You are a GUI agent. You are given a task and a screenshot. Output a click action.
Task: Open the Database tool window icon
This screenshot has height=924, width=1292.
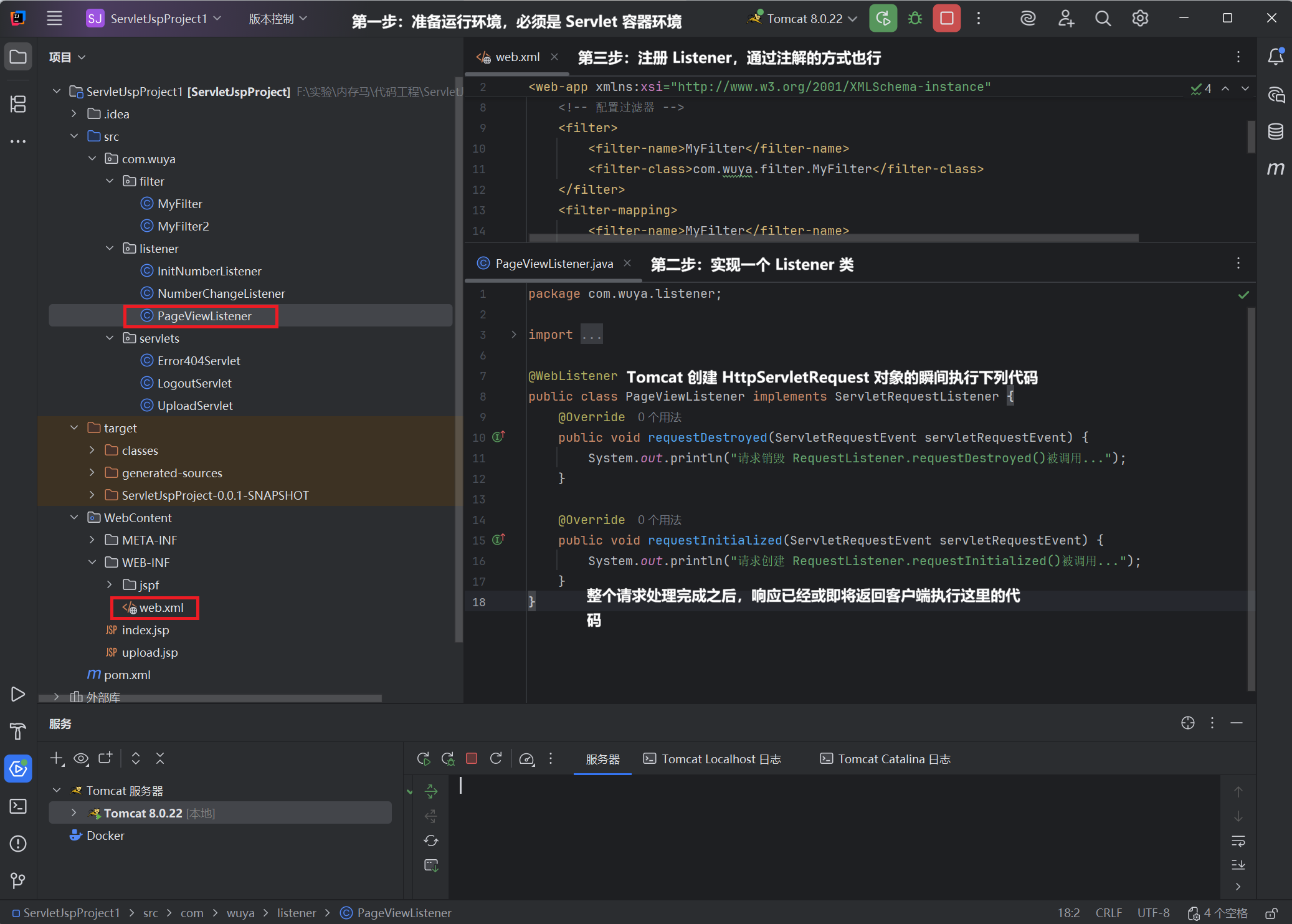pyautogui.click(x=1275, y=131)
